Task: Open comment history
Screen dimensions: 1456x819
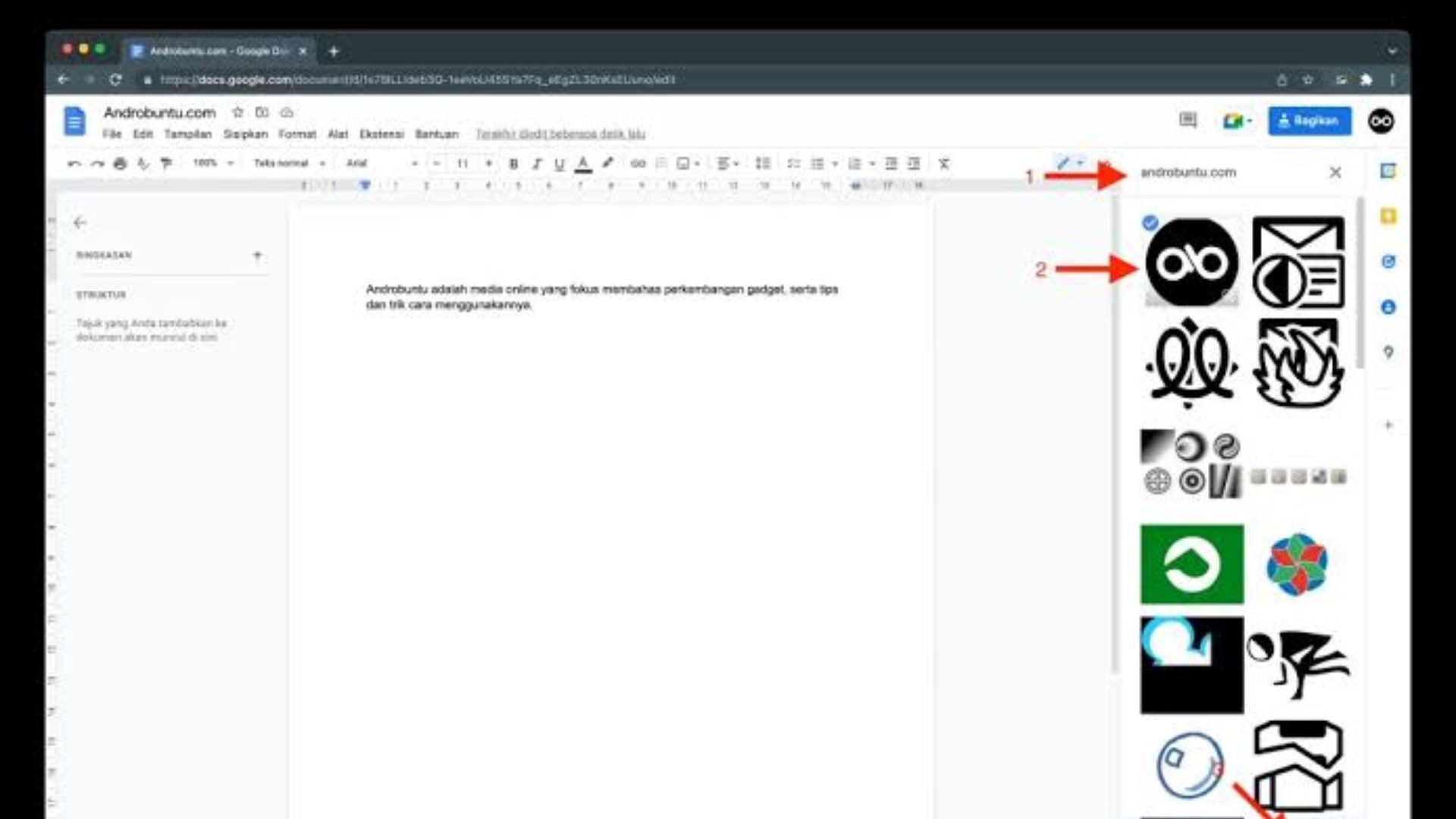Action: click(1188, 121)
